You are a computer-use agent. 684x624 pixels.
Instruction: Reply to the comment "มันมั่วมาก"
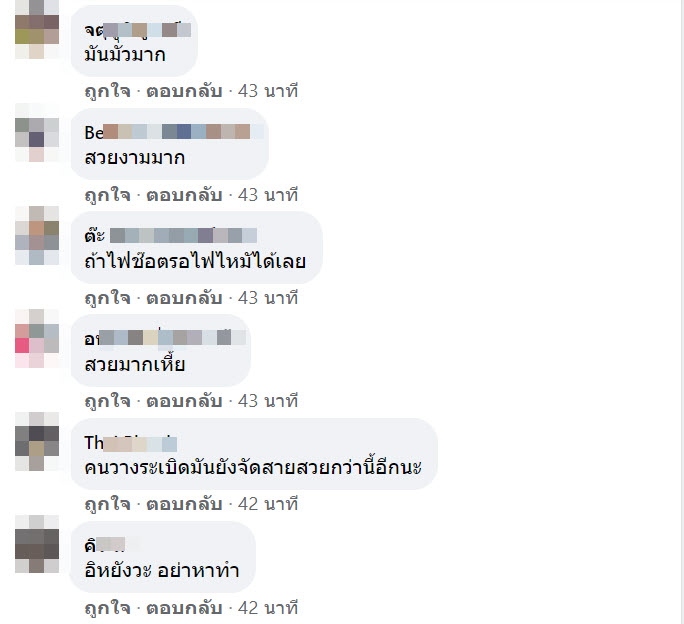pos(184,91)
